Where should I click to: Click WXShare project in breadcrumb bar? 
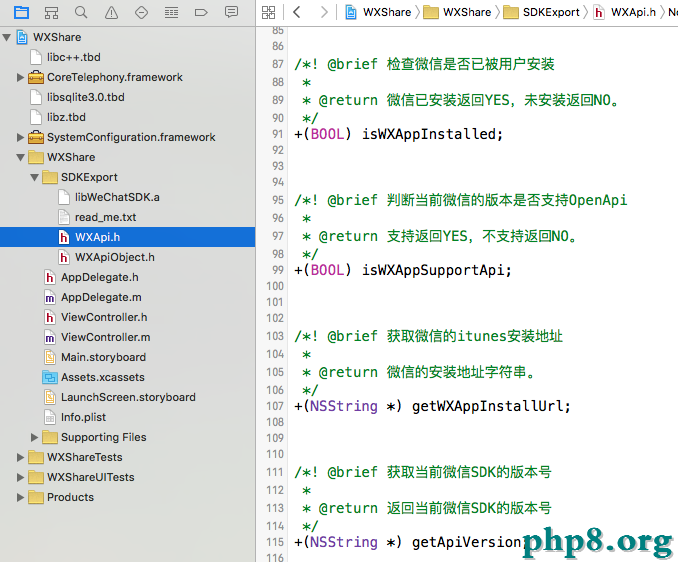point(378,12)
